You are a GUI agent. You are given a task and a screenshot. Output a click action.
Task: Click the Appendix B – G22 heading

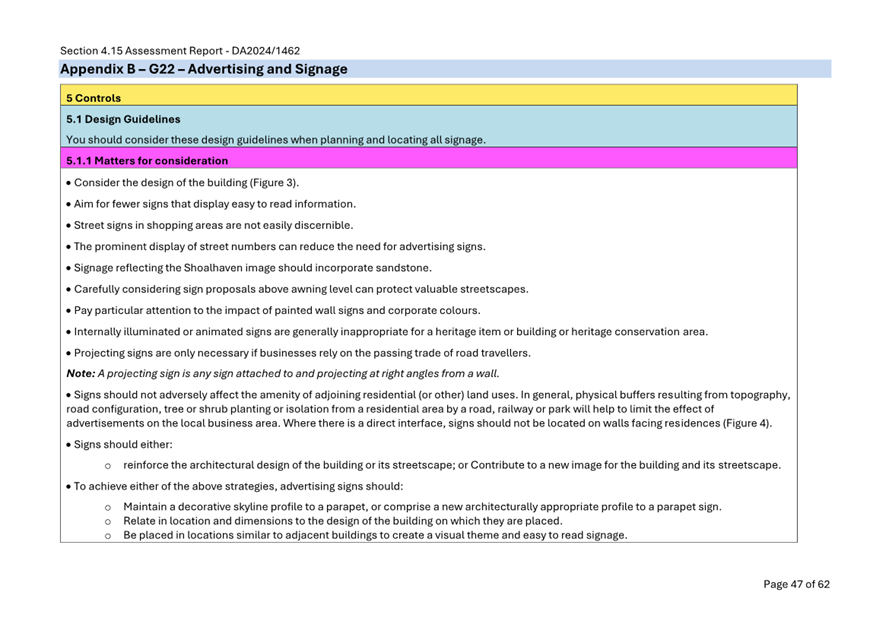pos(204,69)
